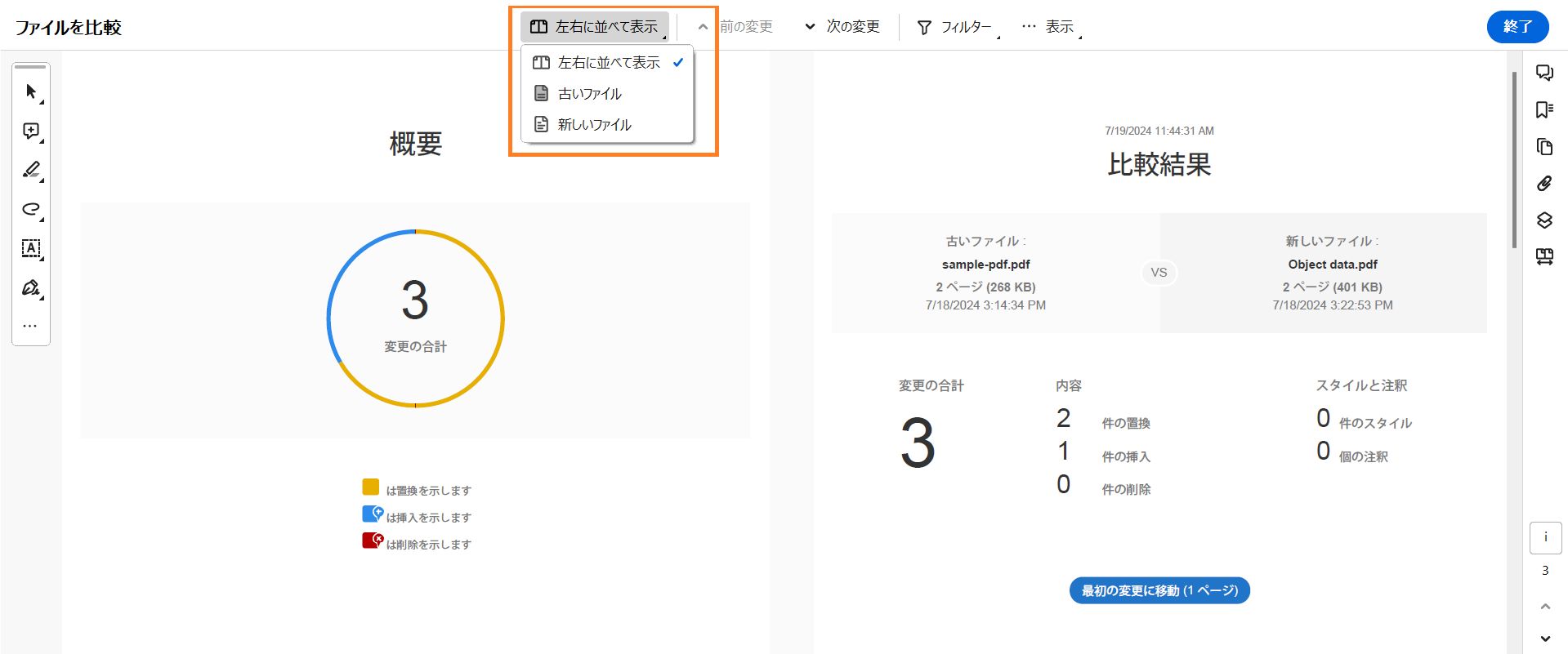Pick the freehand lasso draw tool
Image resolution: width=1568 pixels, height=654 pixels.
click(x=31, y=209)
